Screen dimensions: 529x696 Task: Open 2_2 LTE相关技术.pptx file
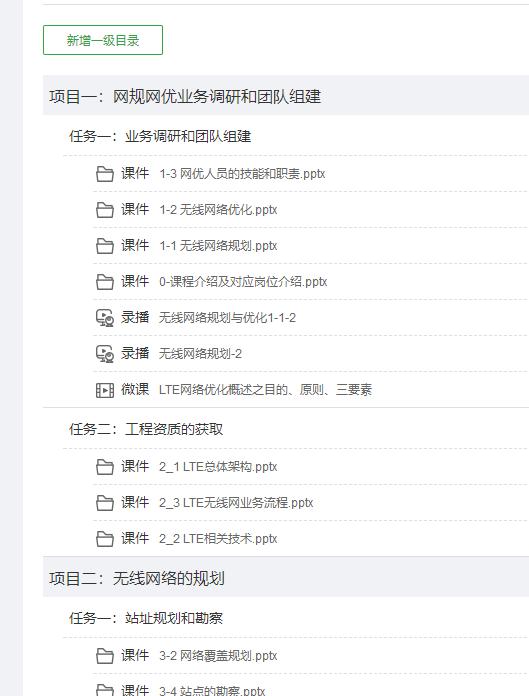(218, 539)
